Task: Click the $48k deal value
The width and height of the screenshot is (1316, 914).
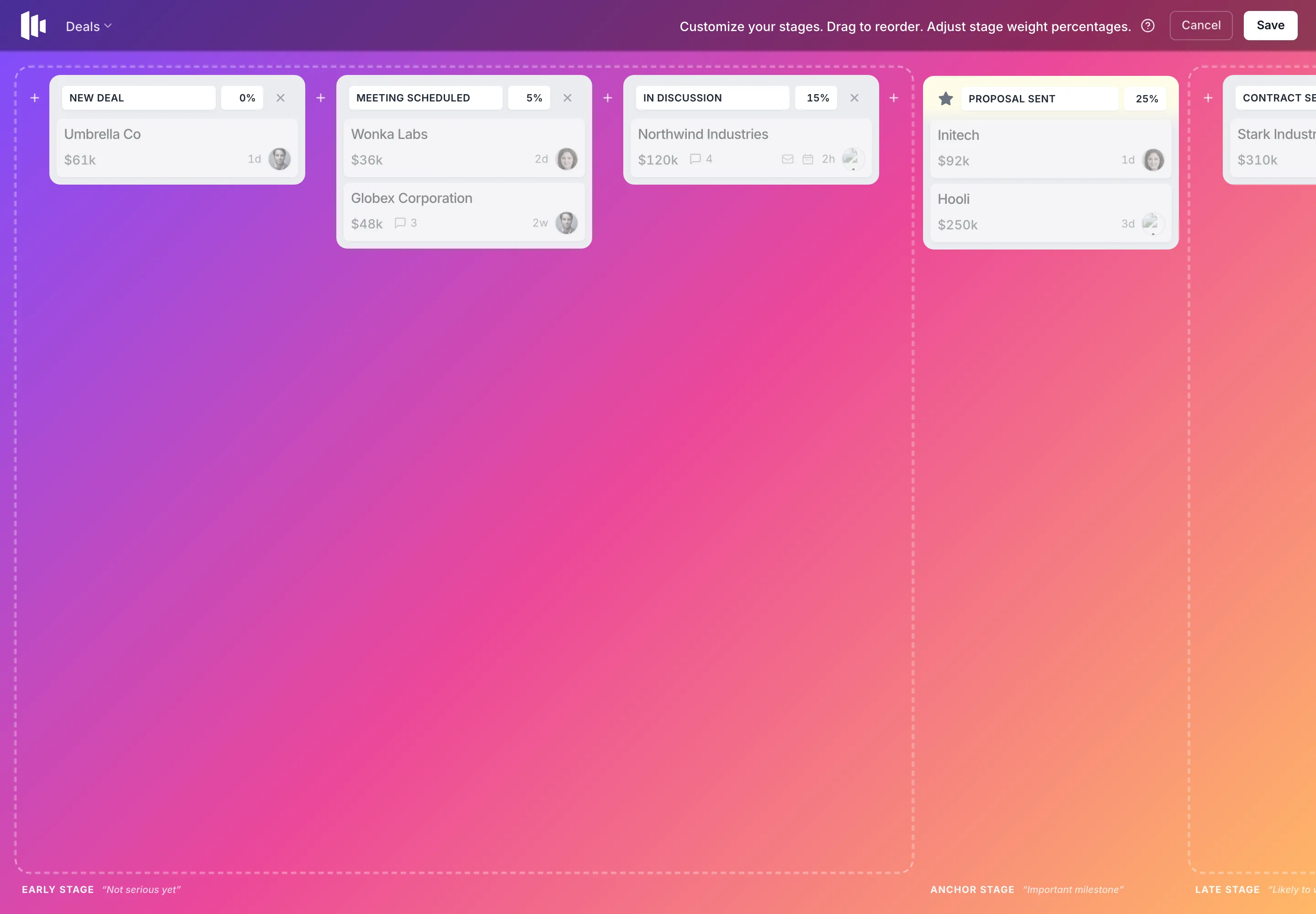Action: (366, 224)
